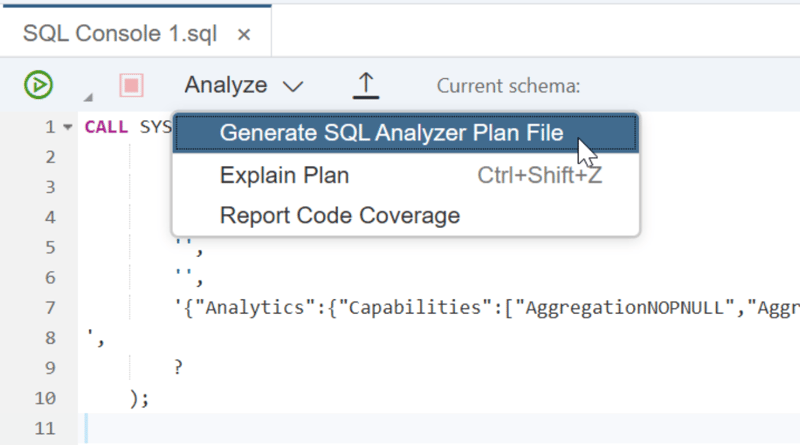Click closing parenthesis on line 10
The width and height of the screenshot is (800, 445).
pos(134,398)
